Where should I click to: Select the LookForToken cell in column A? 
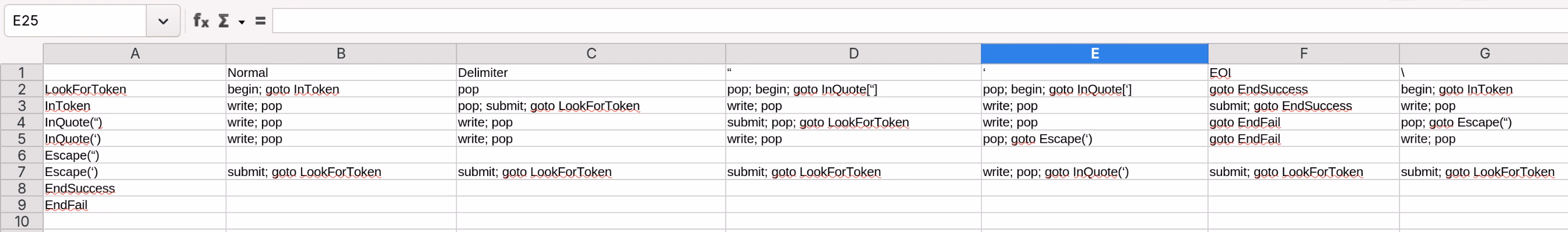[135, 89]
